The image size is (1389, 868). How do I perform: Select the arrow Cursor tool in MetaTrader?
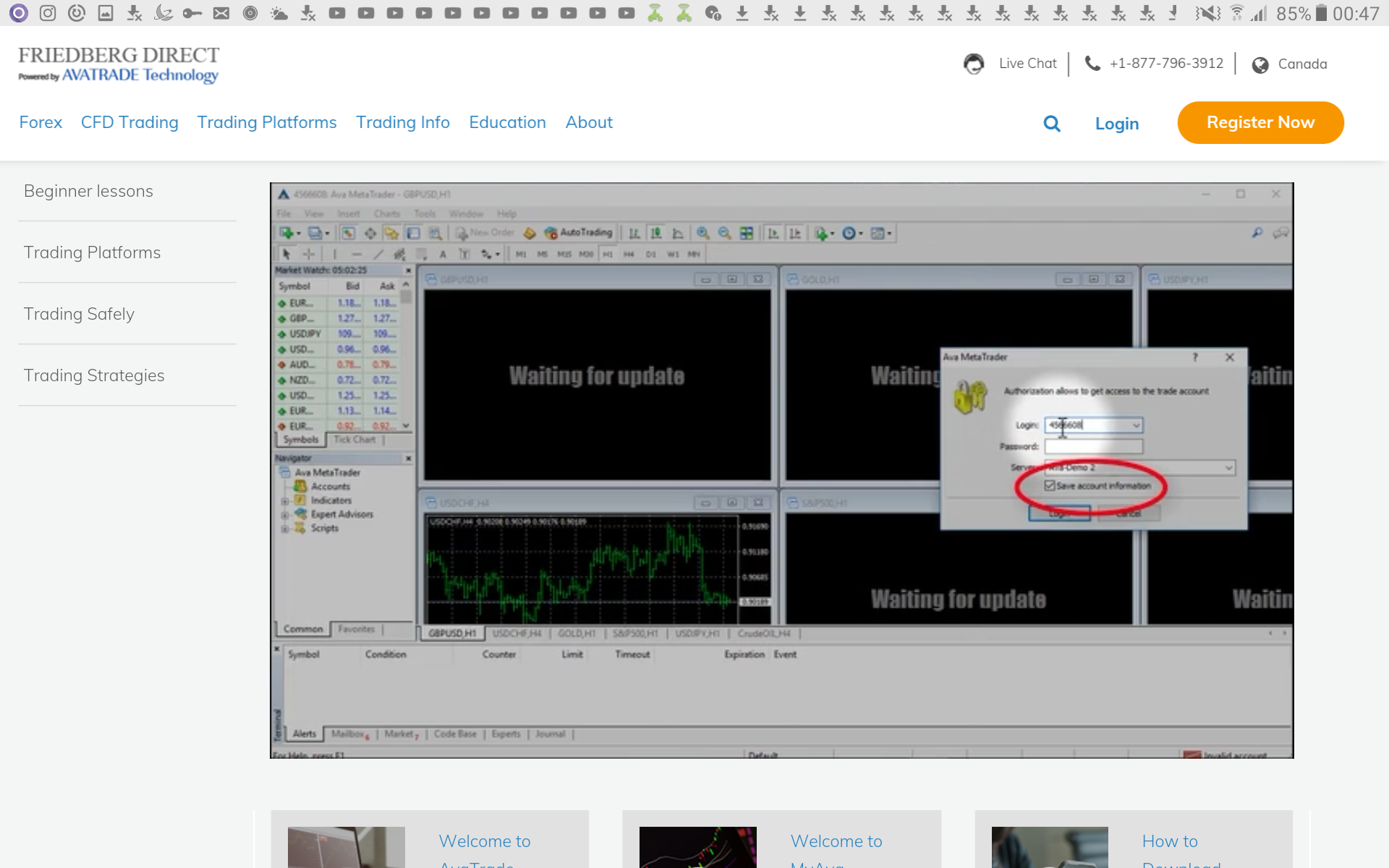click(x=286, y=254)
